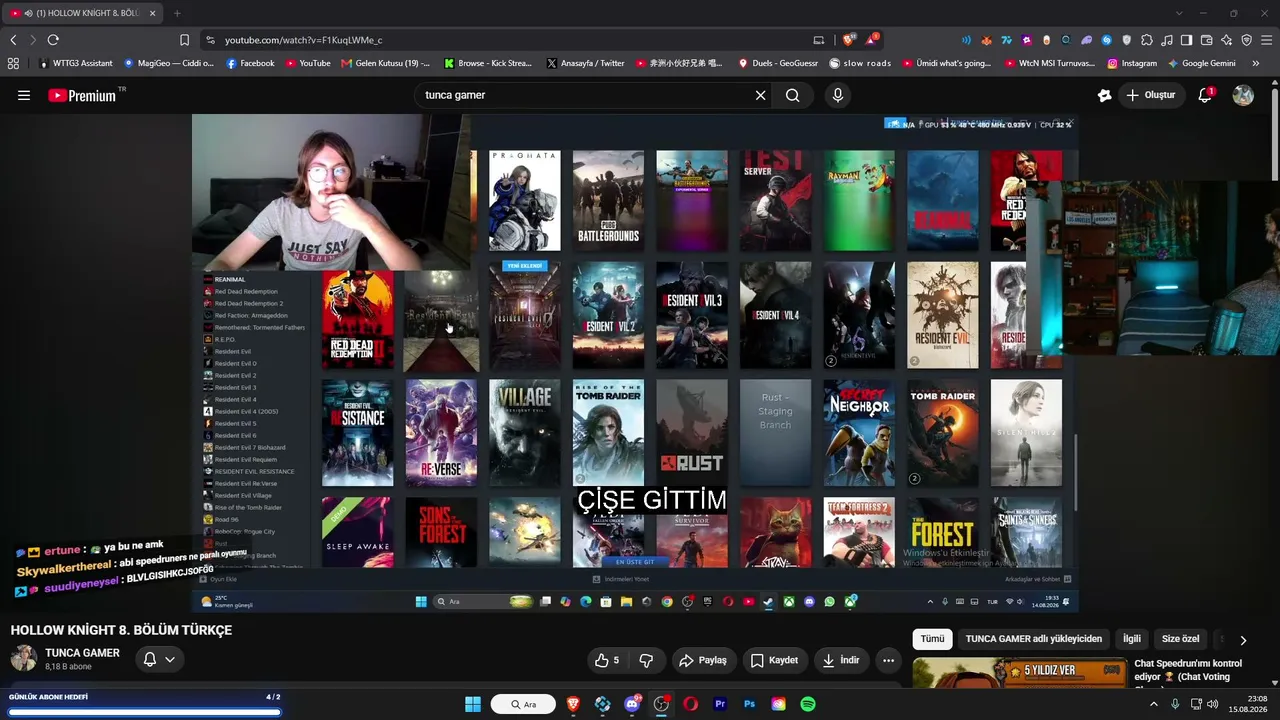Save the video with Kaydet
1280x720 pixels.
774,660
